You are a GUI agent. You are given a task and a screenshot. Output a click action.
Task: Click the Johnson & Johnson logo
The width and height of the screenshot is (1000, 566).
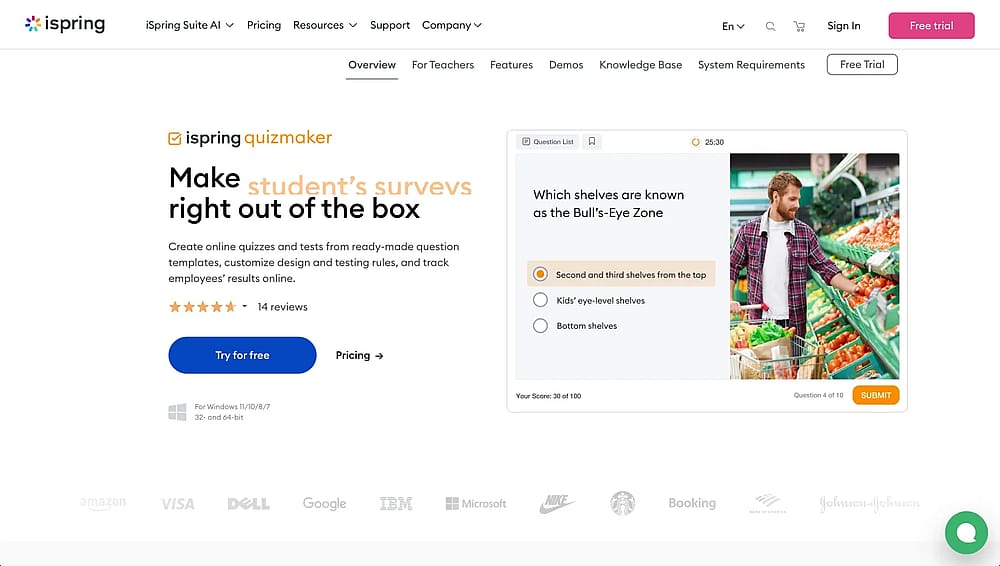(x=870, y=503)
